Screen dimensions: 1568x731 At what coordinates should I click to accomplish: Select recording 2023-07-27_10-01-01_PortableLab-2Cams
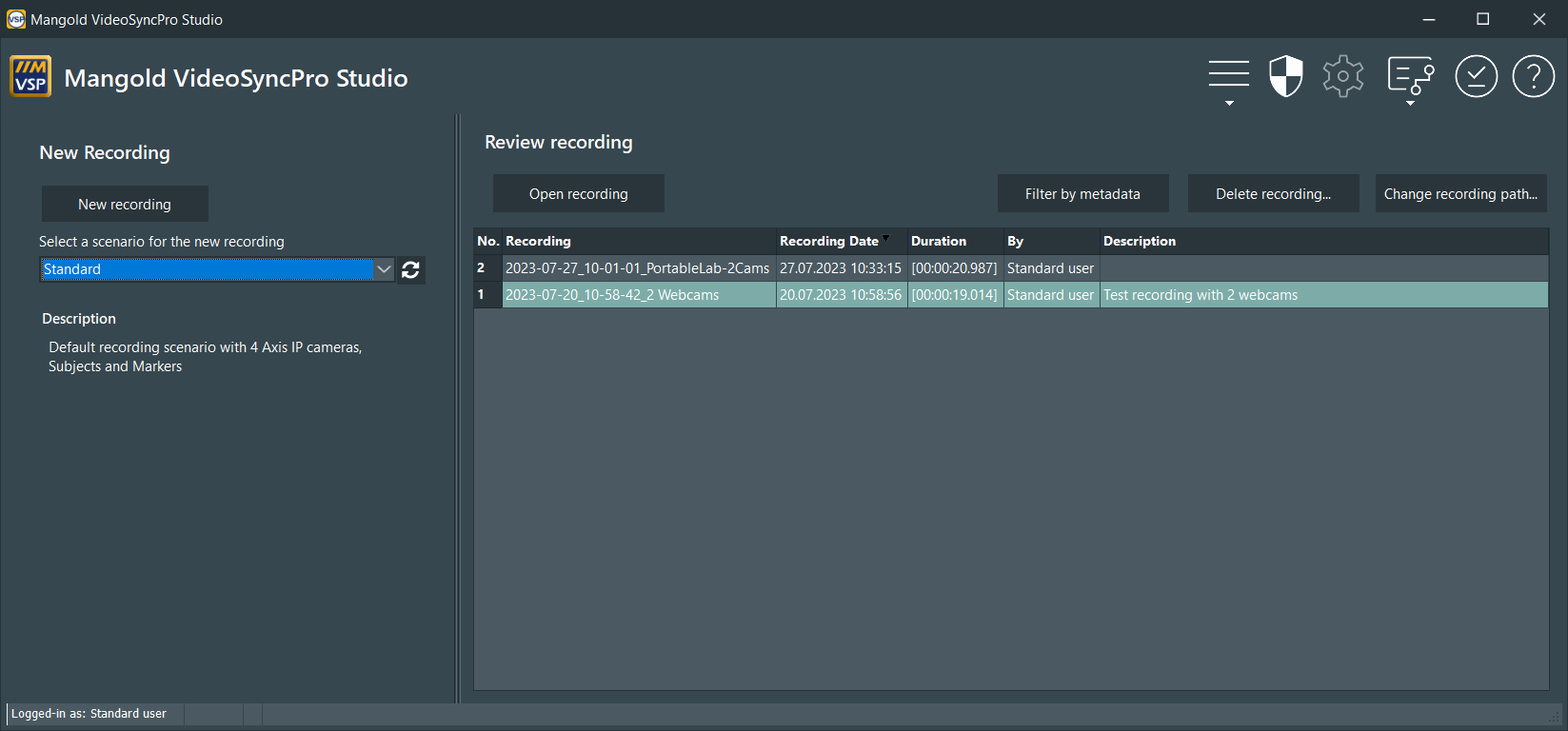[x=637, y=268]
